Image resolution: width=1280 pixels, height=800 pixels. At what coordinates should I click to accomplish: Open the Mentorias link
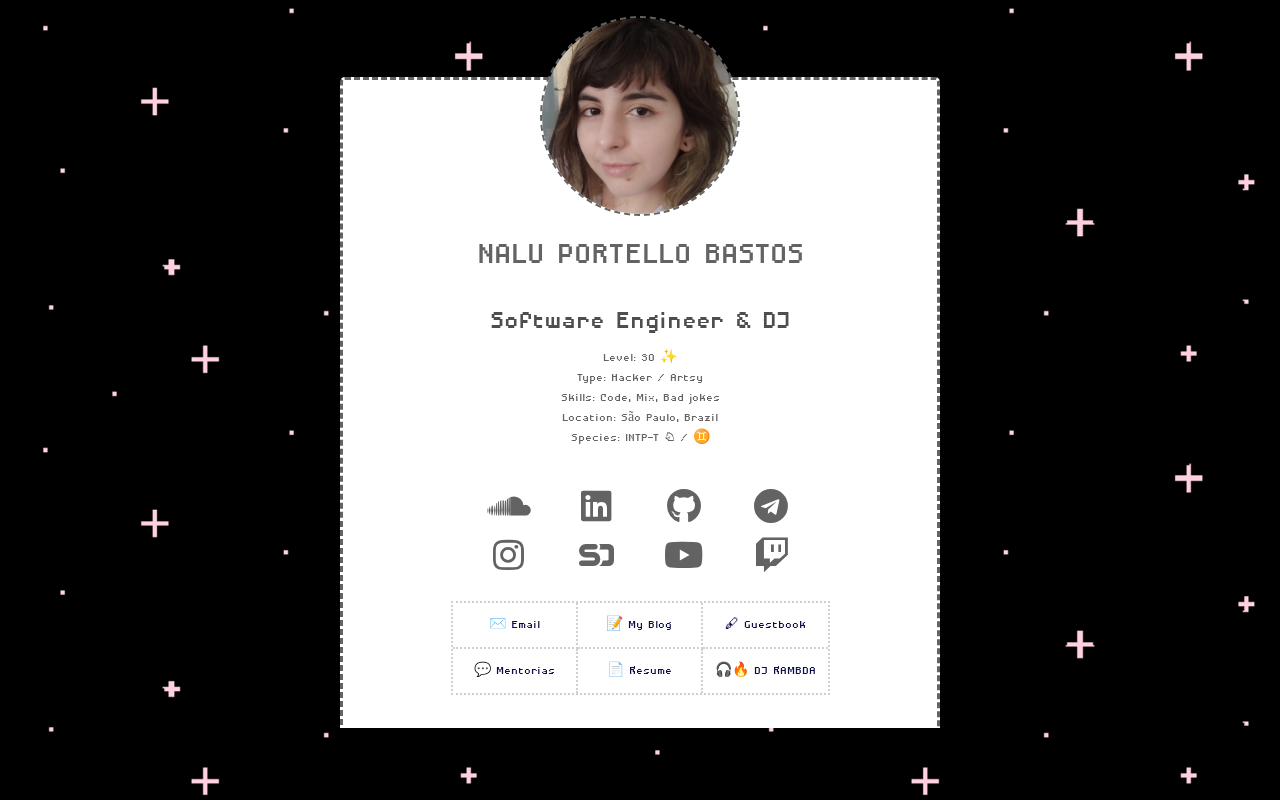click(514, 670)
